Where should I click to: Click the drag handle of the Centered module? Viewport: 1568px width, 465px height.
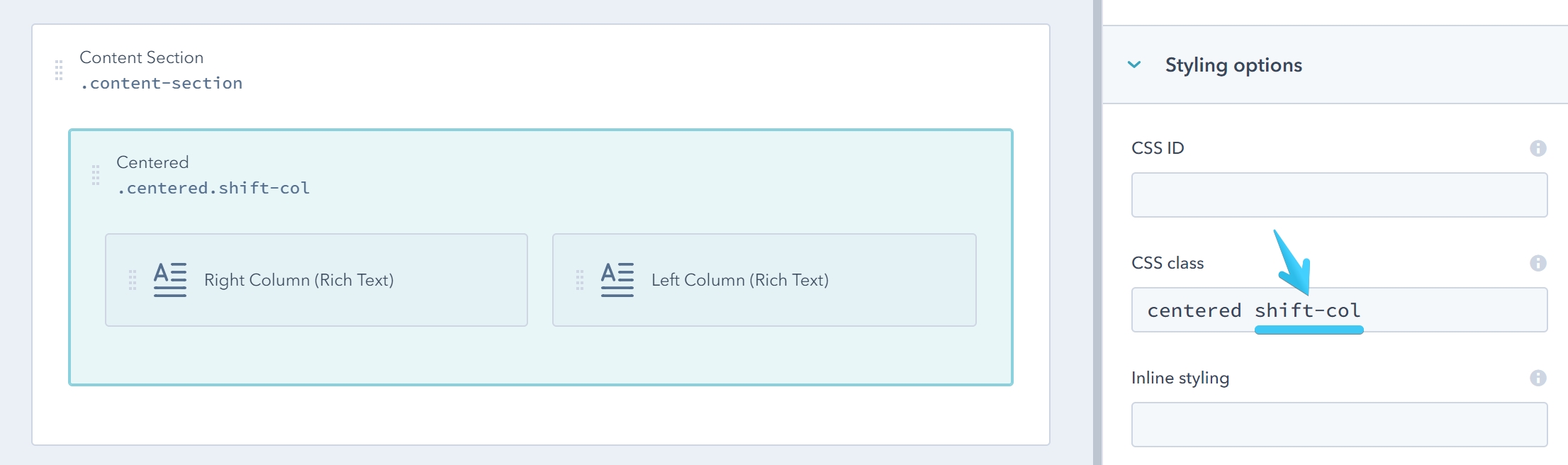pos(96,176)
